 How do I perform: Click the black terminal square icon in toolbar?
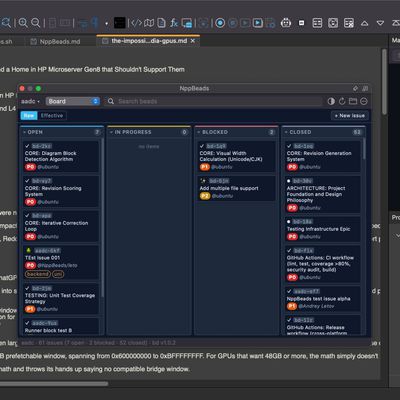click(120, 23)
